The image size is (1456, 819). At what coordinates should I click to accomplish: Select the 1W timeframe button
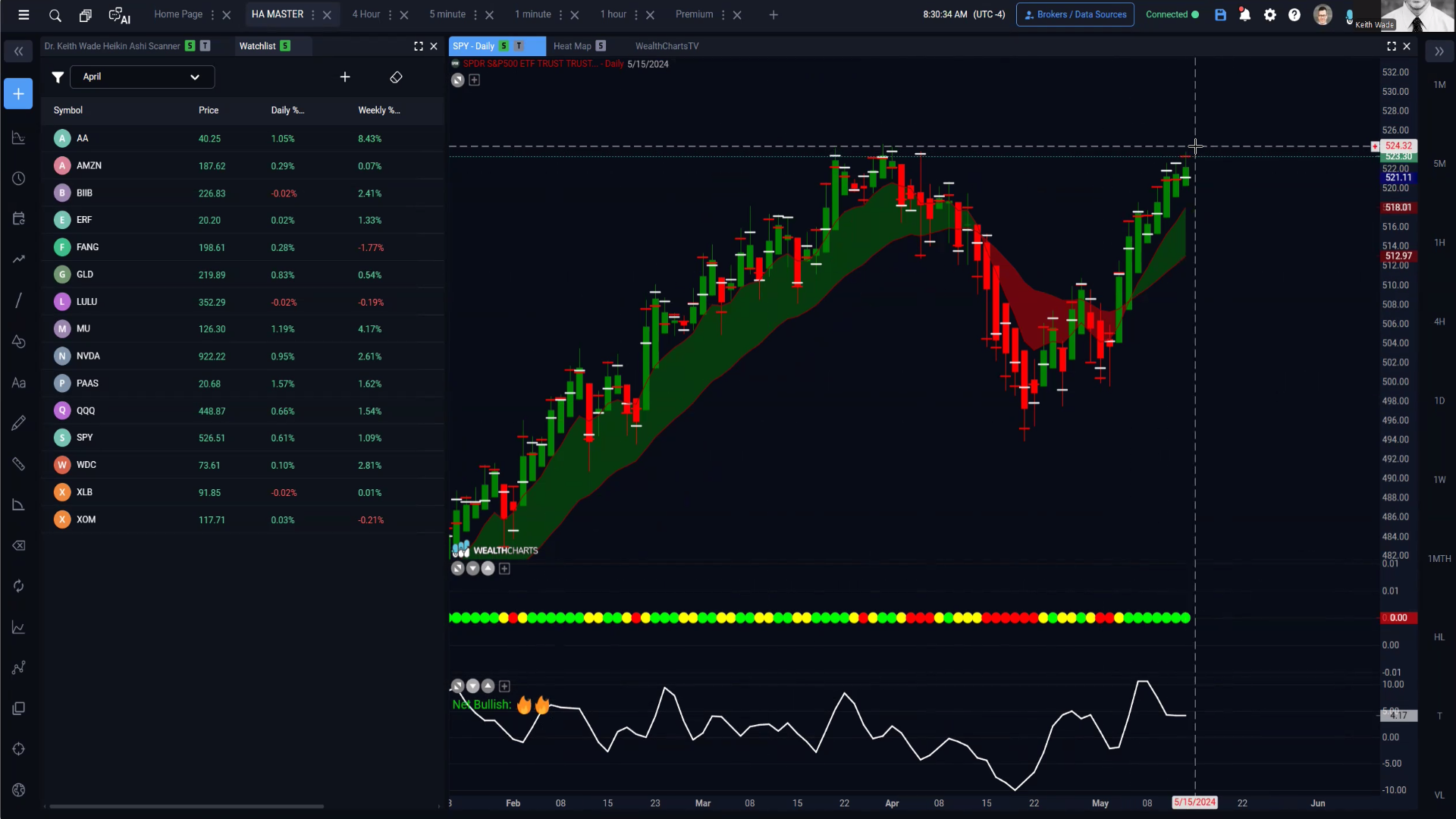[x=1439, y=479]
